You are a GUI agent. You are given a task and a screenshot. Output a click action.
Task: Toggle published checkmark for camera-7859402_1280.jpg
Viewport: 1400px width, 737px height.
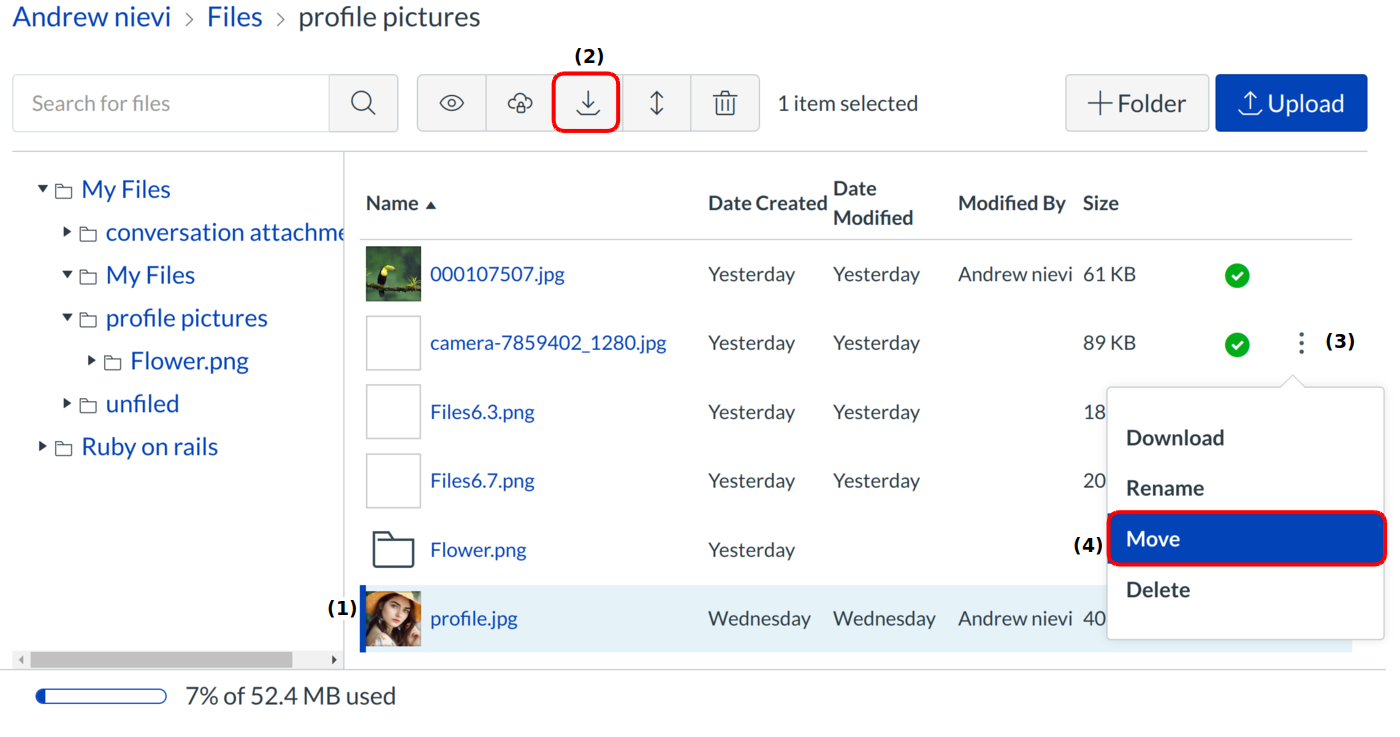1237,345
